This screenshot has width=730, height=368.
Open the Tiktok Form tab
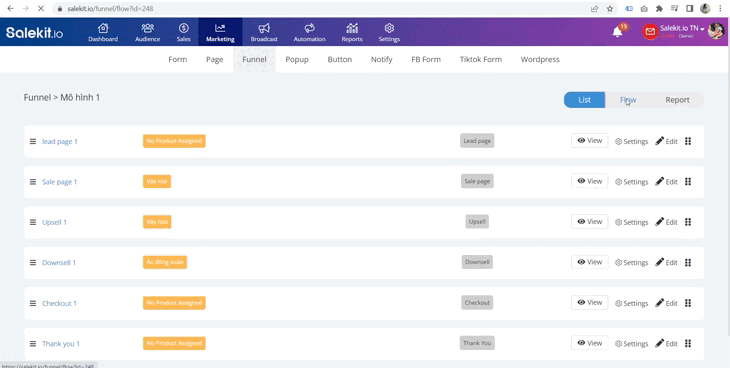tap(480, 59)
